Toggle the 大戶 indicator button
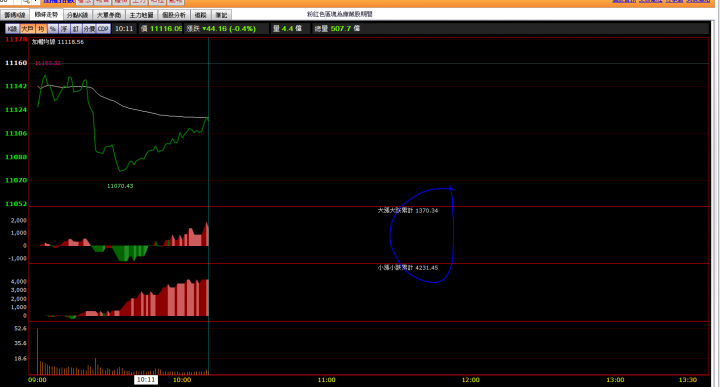 click(x=27, y=28)
